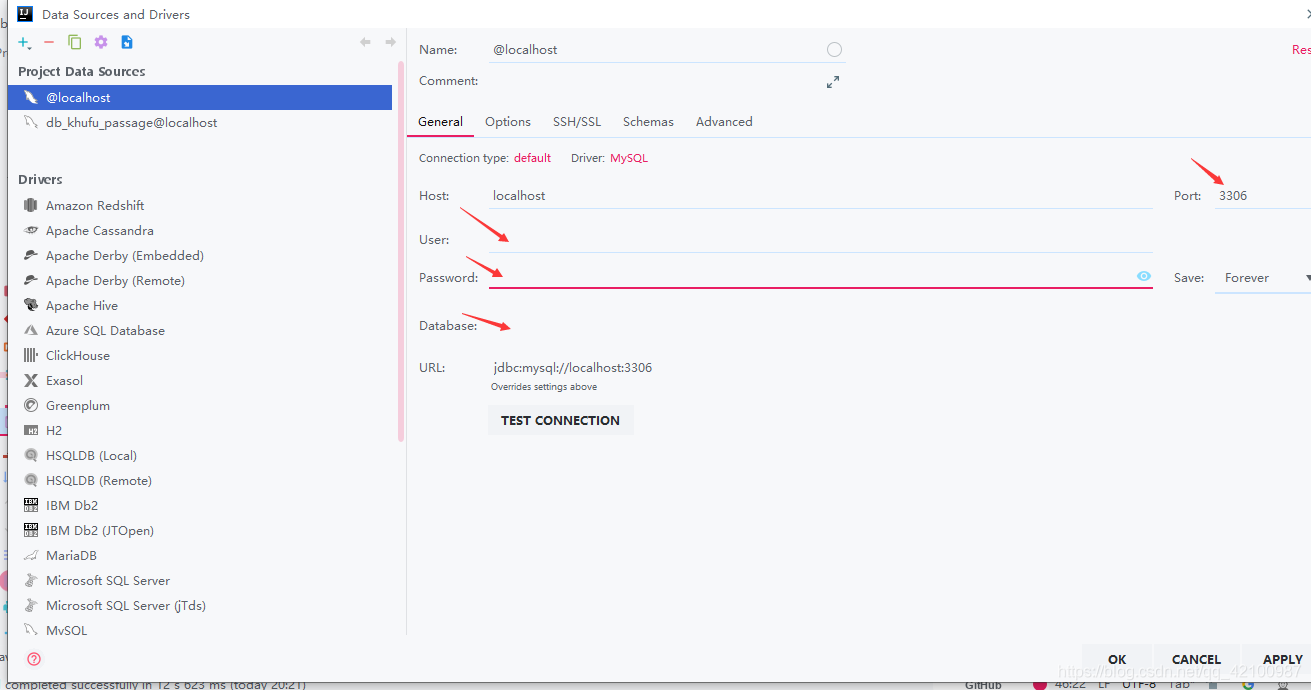Image resolution: width=1311 pixels, height=690 pixels.
Task: Click the Reset link at top right
Action: tap(1301, 50)
